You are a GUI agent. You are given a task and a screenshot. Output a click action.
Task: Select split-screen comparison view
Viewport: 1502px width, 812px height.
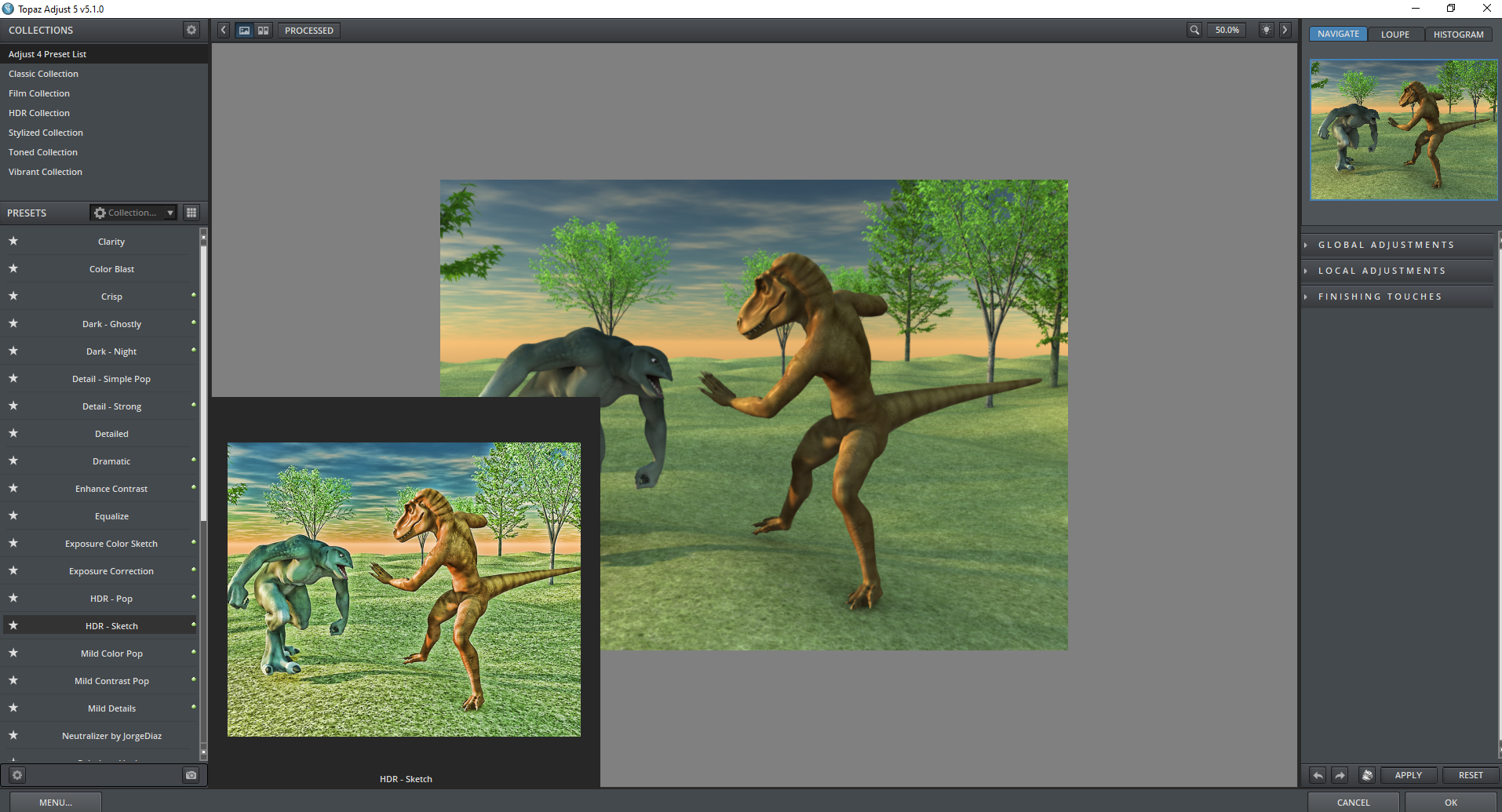(264, 30)
